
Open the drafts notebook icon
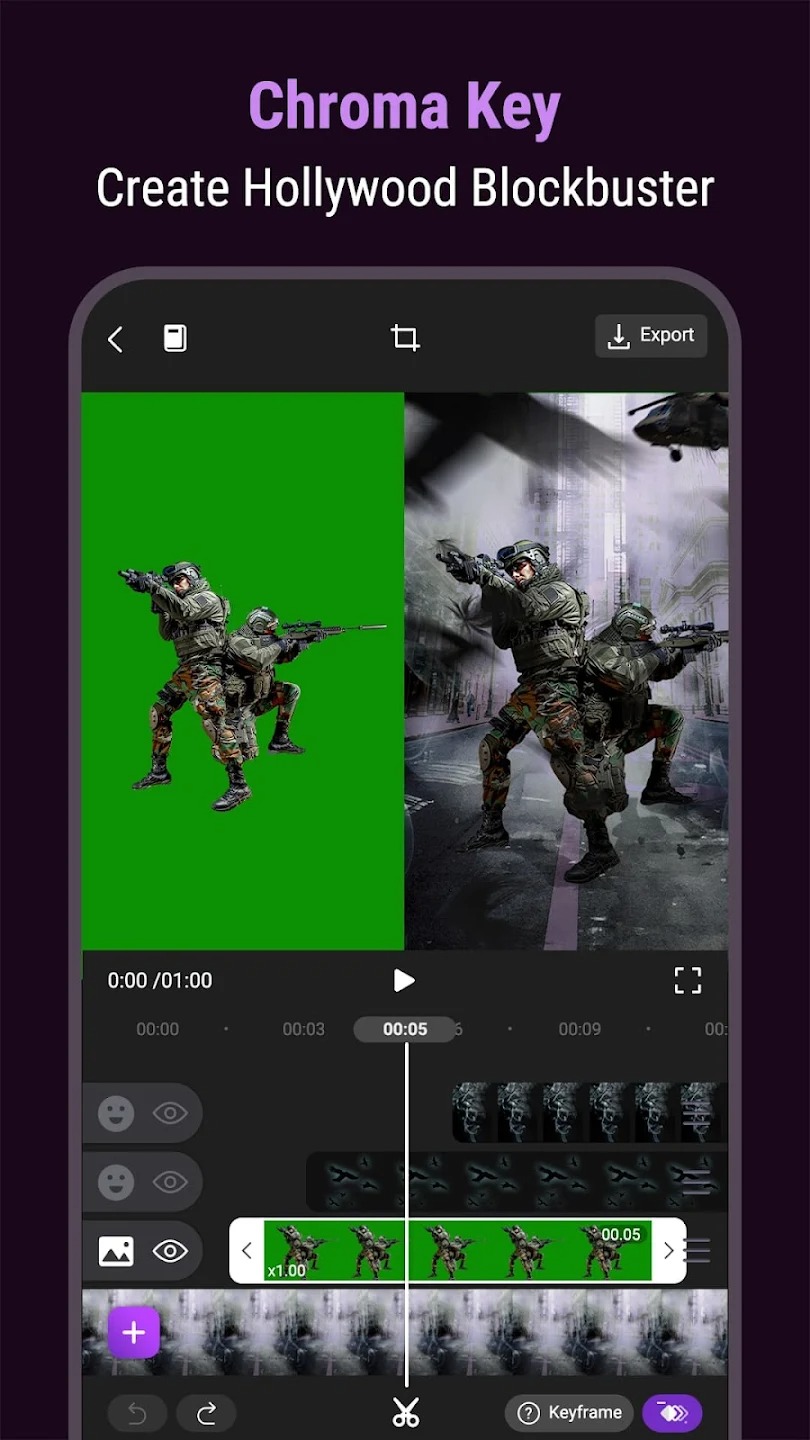click(175, 339)
